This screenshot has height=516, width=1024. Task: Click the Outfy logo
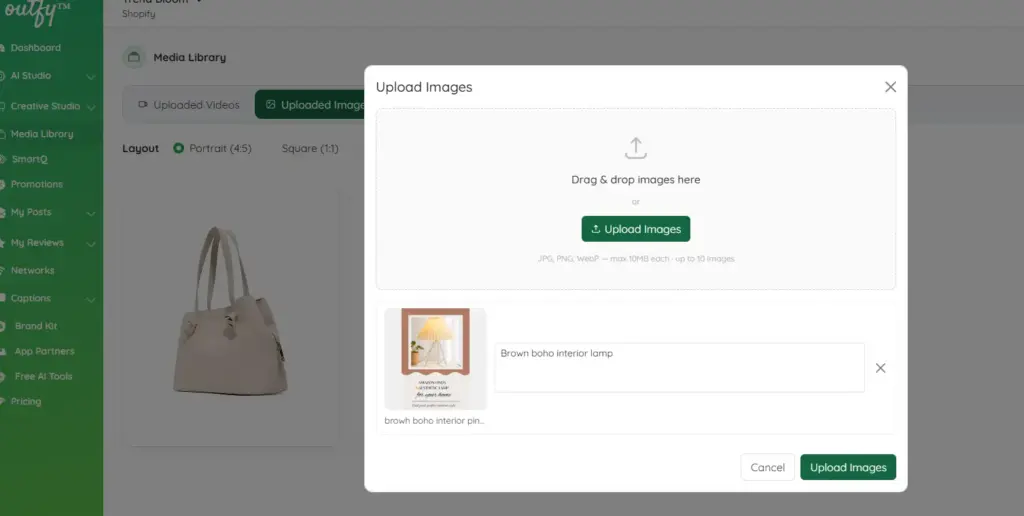coord(38,12)
